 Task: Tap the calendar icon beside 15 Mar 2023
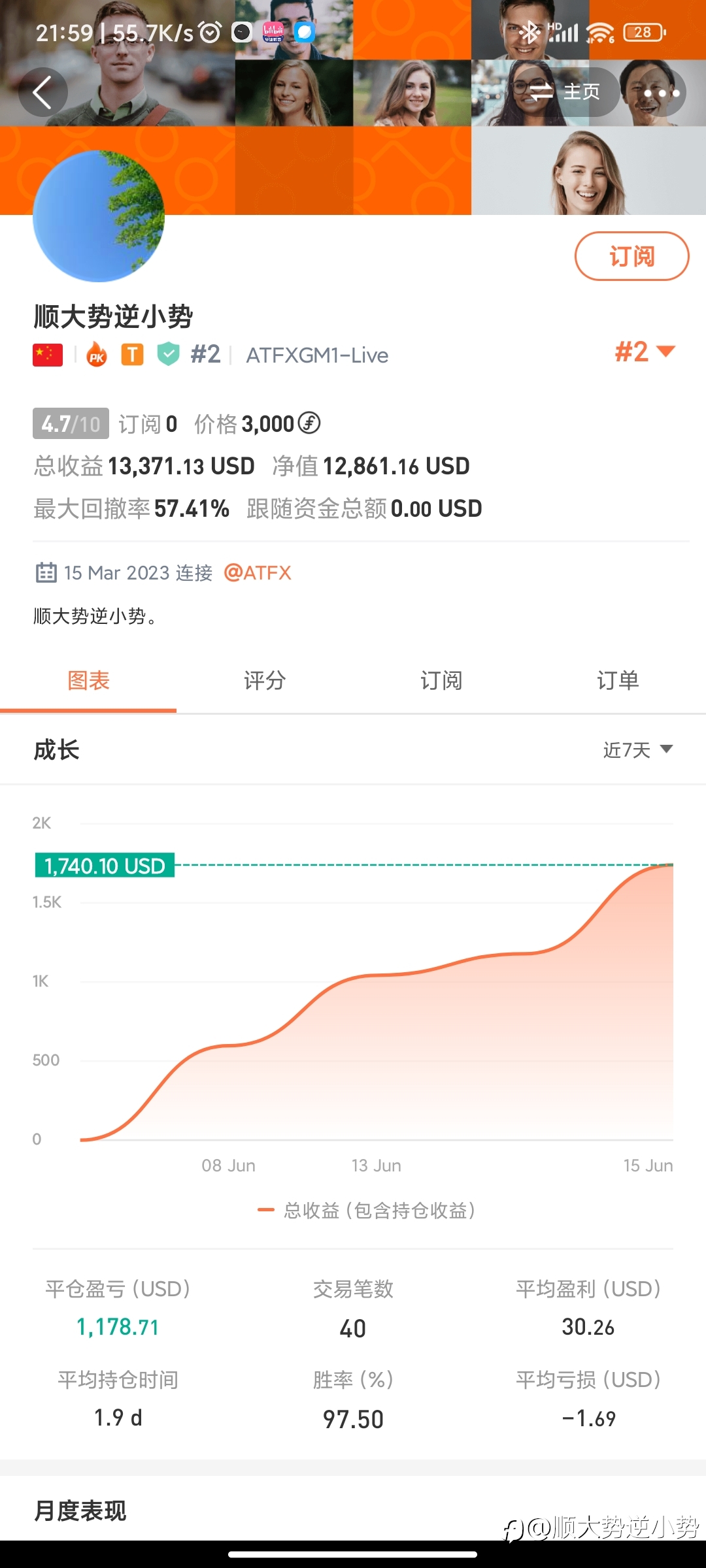pos(46,572)
